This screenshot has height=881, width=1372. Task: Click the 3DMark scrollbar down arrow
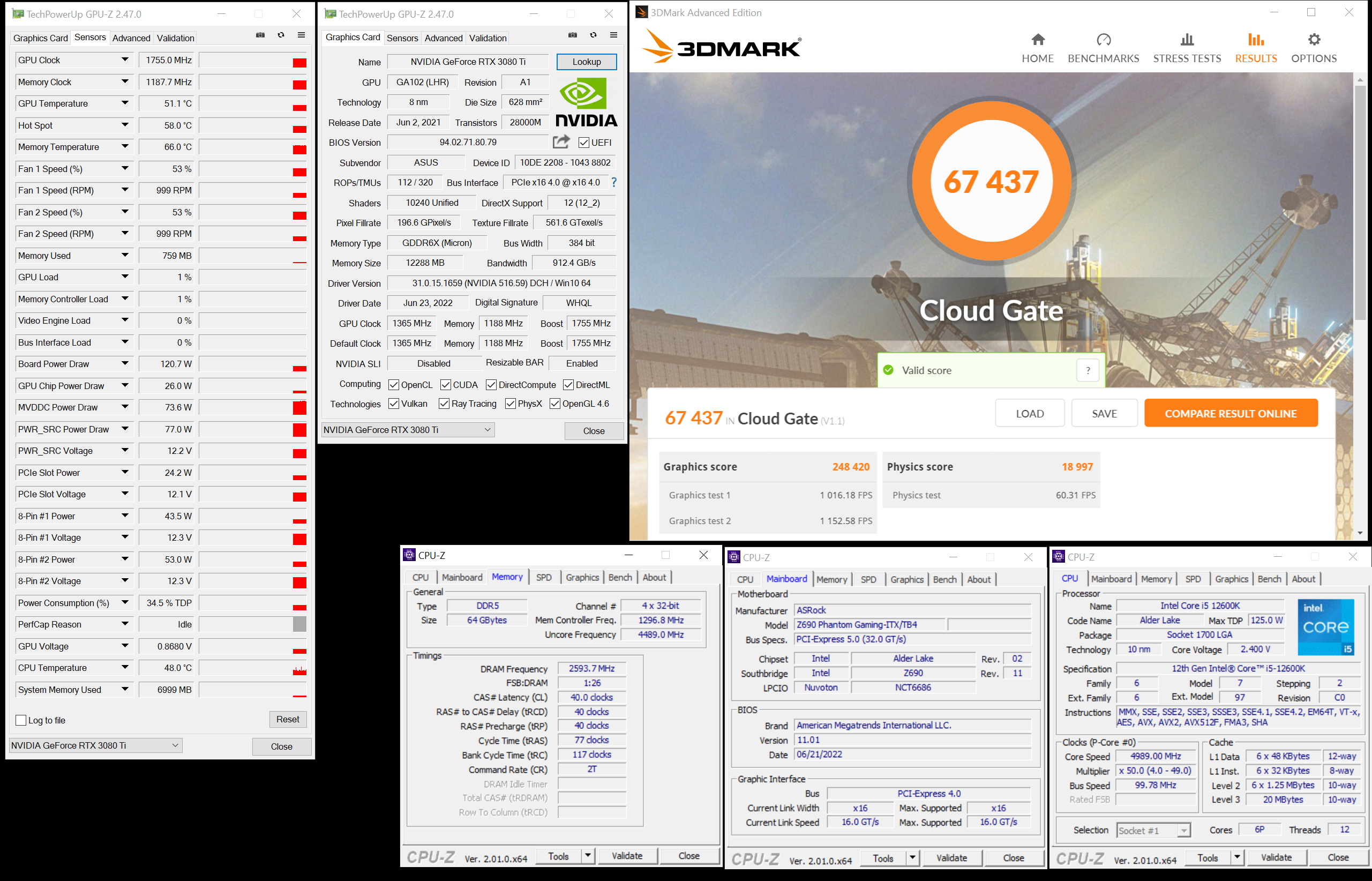[1361, 533]
